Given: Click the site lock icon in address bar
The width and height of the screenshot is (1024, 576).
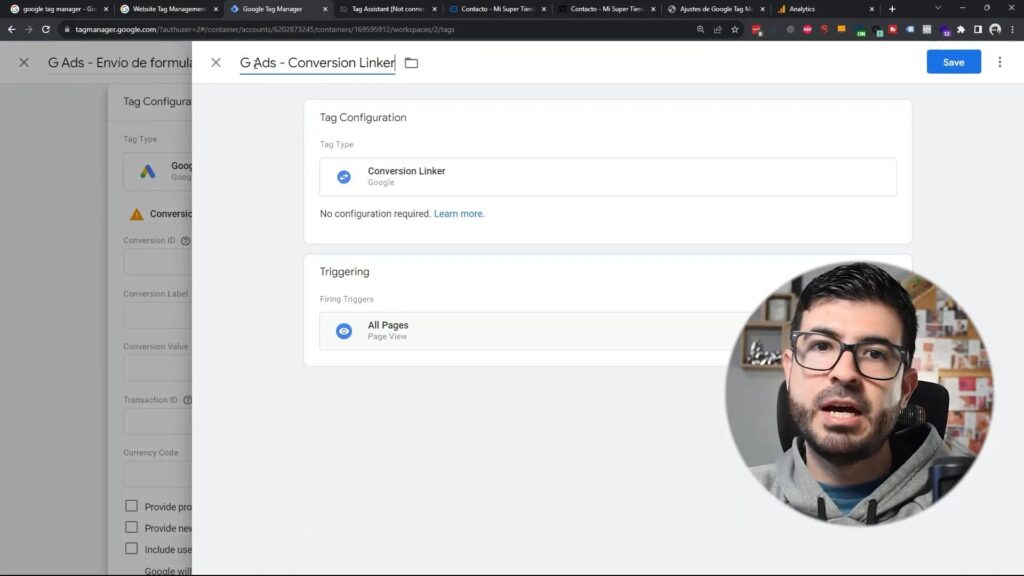Looking at the screenshot, I should [x=67, y=29].
